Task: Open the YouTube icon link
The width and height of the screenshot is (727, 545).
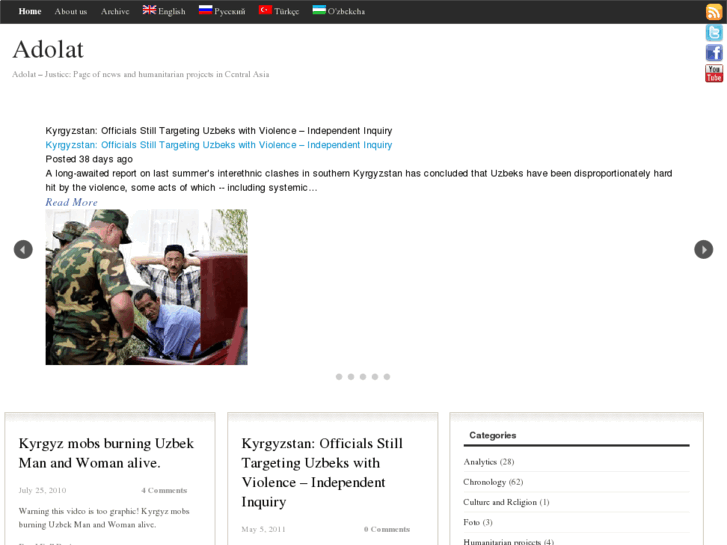Action: coord(714,73)
